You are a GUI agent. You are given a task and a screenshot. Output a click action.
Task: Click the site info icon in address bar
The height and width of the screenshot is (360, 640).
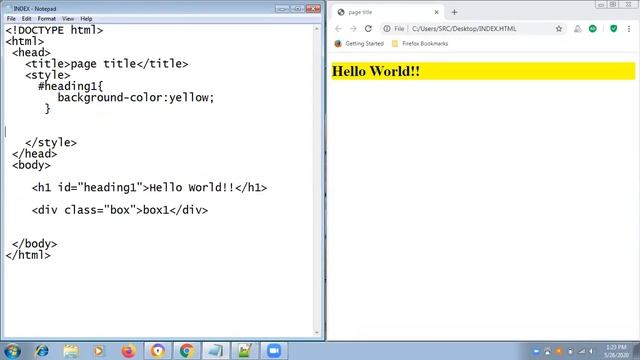[387, 29]
